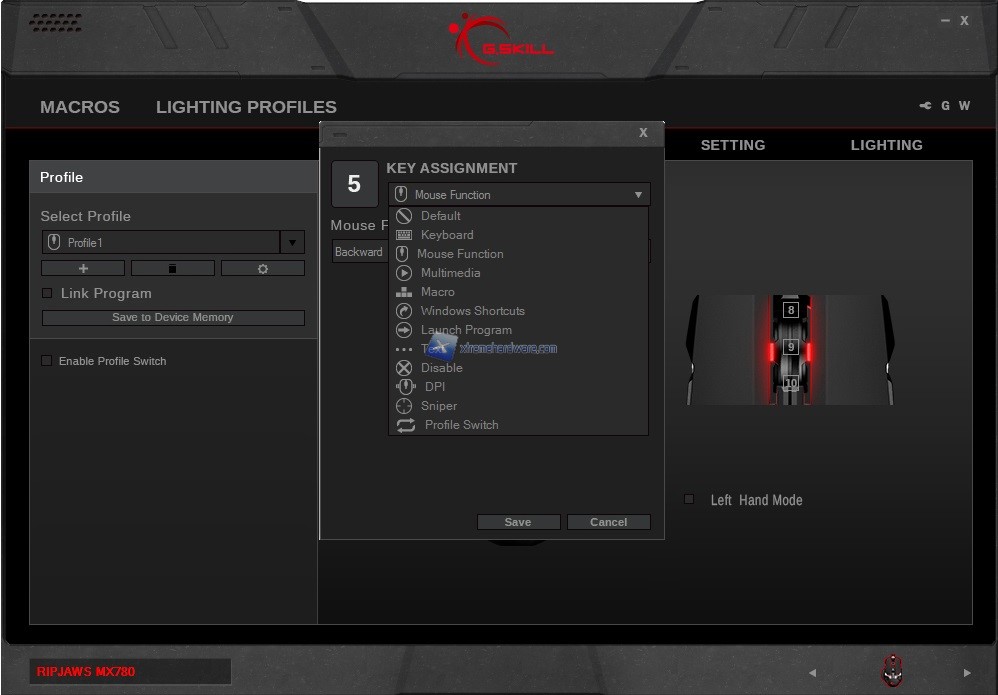Expand the Select Profile dropdown arrow
Viewport: 998px width, 695px height.
click(292, 243)
